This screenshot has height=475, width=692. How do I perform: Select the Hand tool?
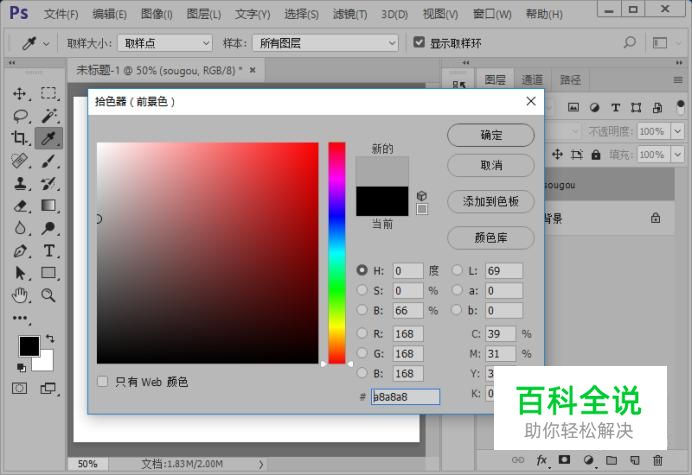tap(20, 295)
